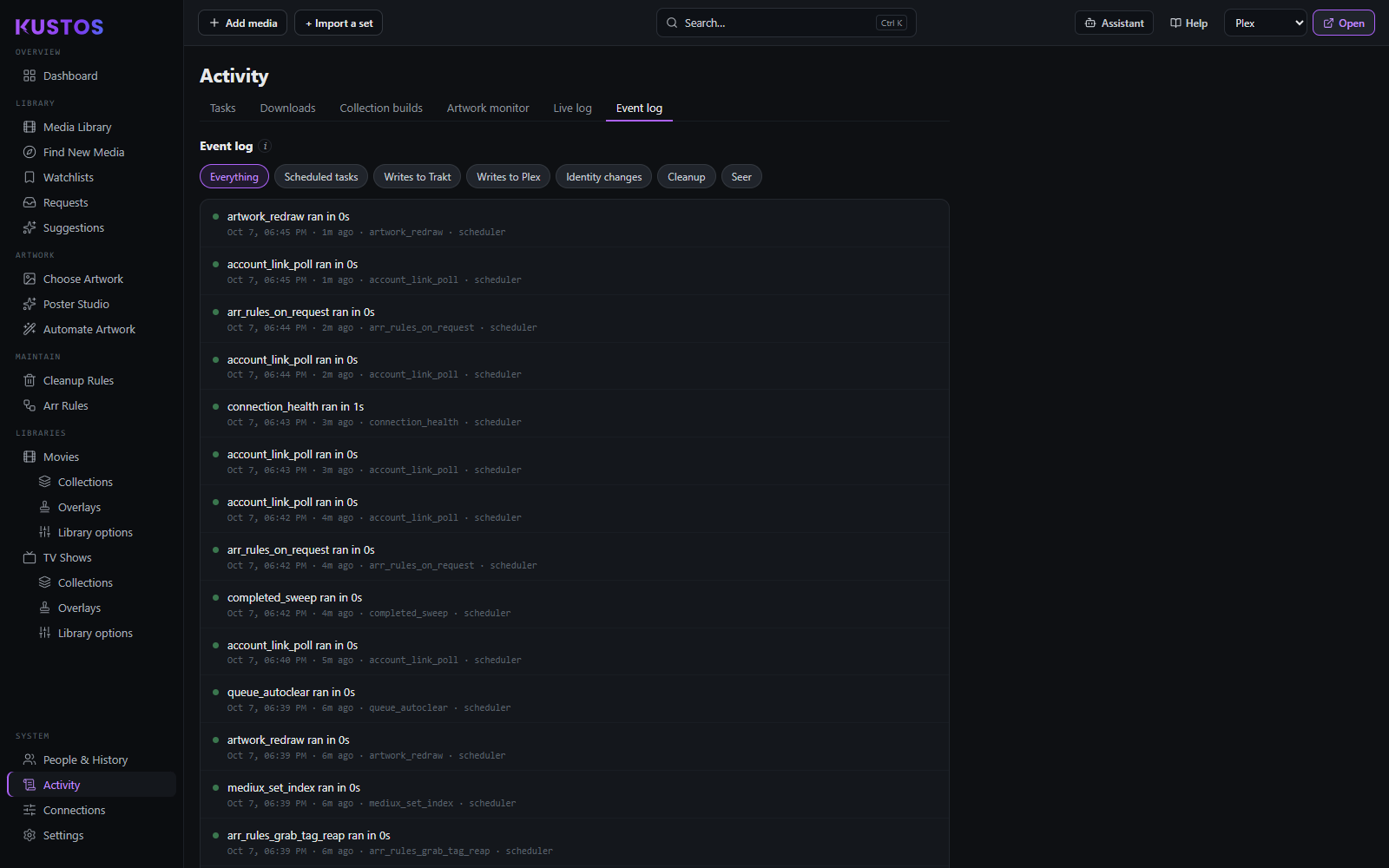The height and width of the screenshot is (868, 1389).
Task: Click the Find New Media compass icon
Action: [30, 152]
